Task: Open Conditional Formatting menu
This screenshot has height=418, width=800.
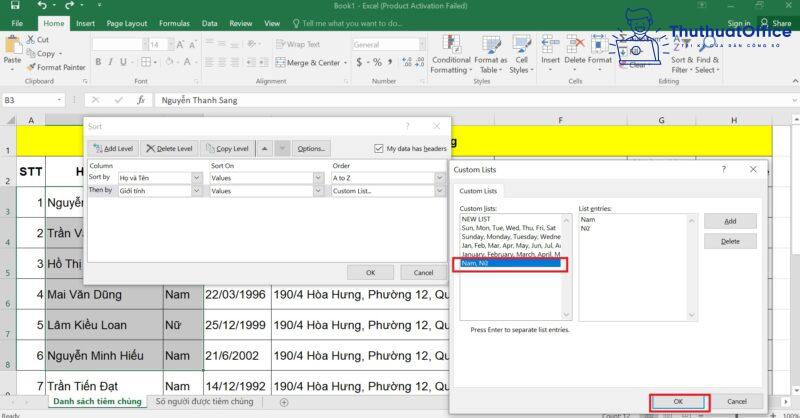Action: [451, 55]
